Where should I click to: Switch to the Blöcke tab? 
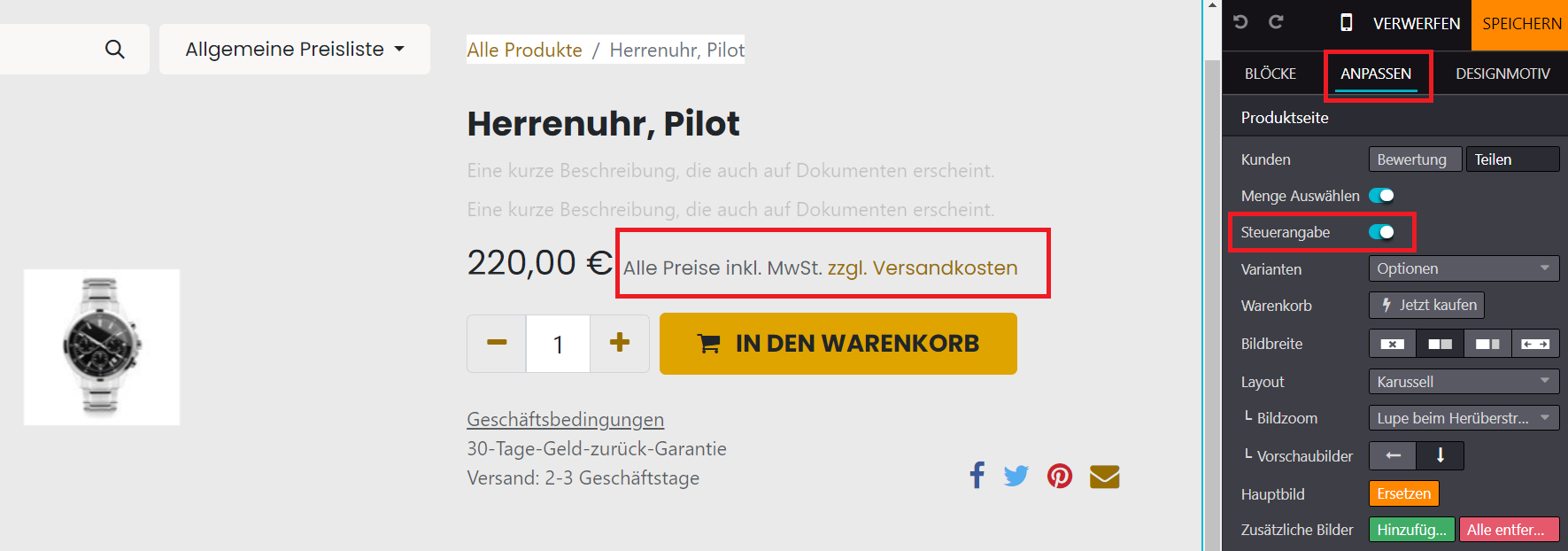(1270, 74)
